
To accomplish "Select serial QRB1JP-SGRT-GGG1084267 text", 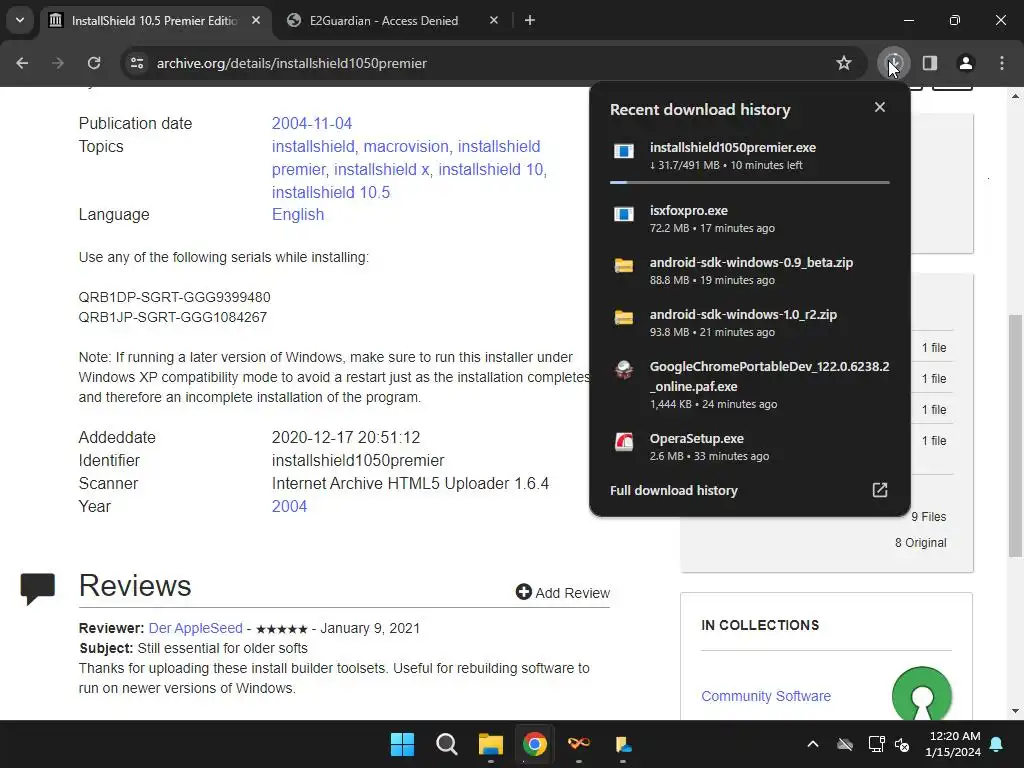I will pyautogui.click(x=172, y=317).
